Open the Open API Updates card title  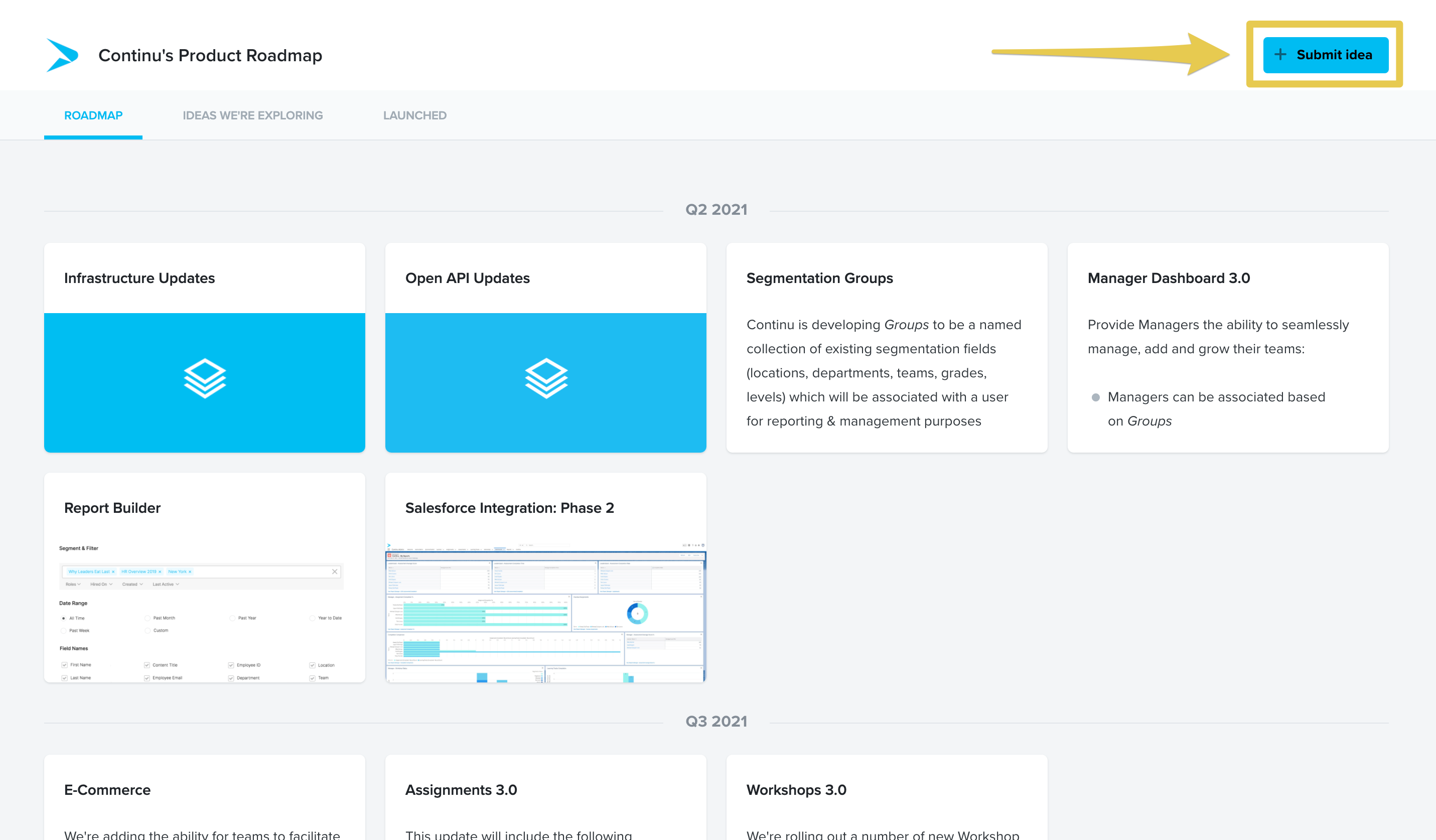pos(467,278)
